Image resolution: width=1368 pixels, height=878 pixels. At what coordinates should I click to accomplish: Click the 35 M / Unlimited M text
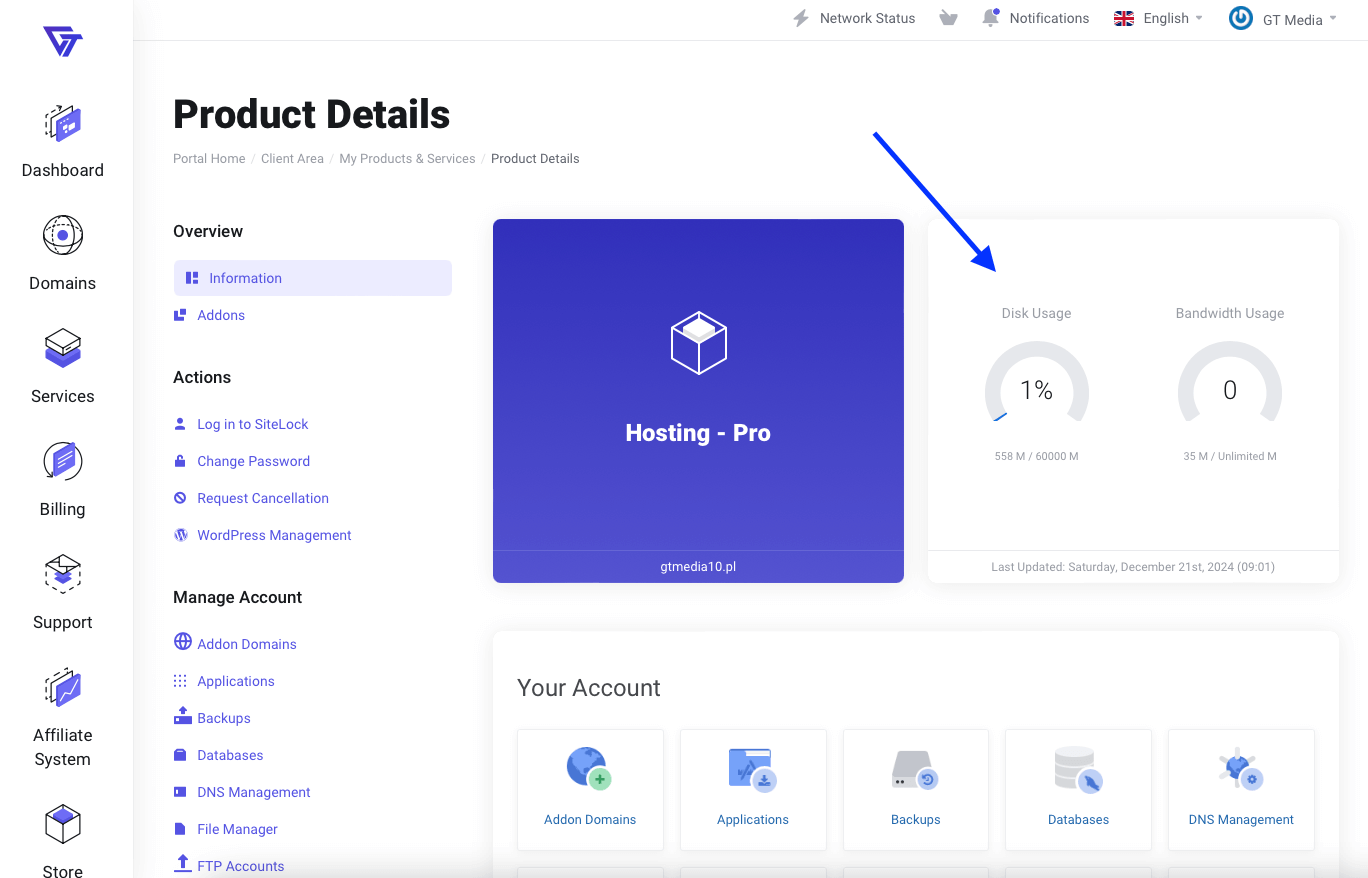(x=1230, y=456)
